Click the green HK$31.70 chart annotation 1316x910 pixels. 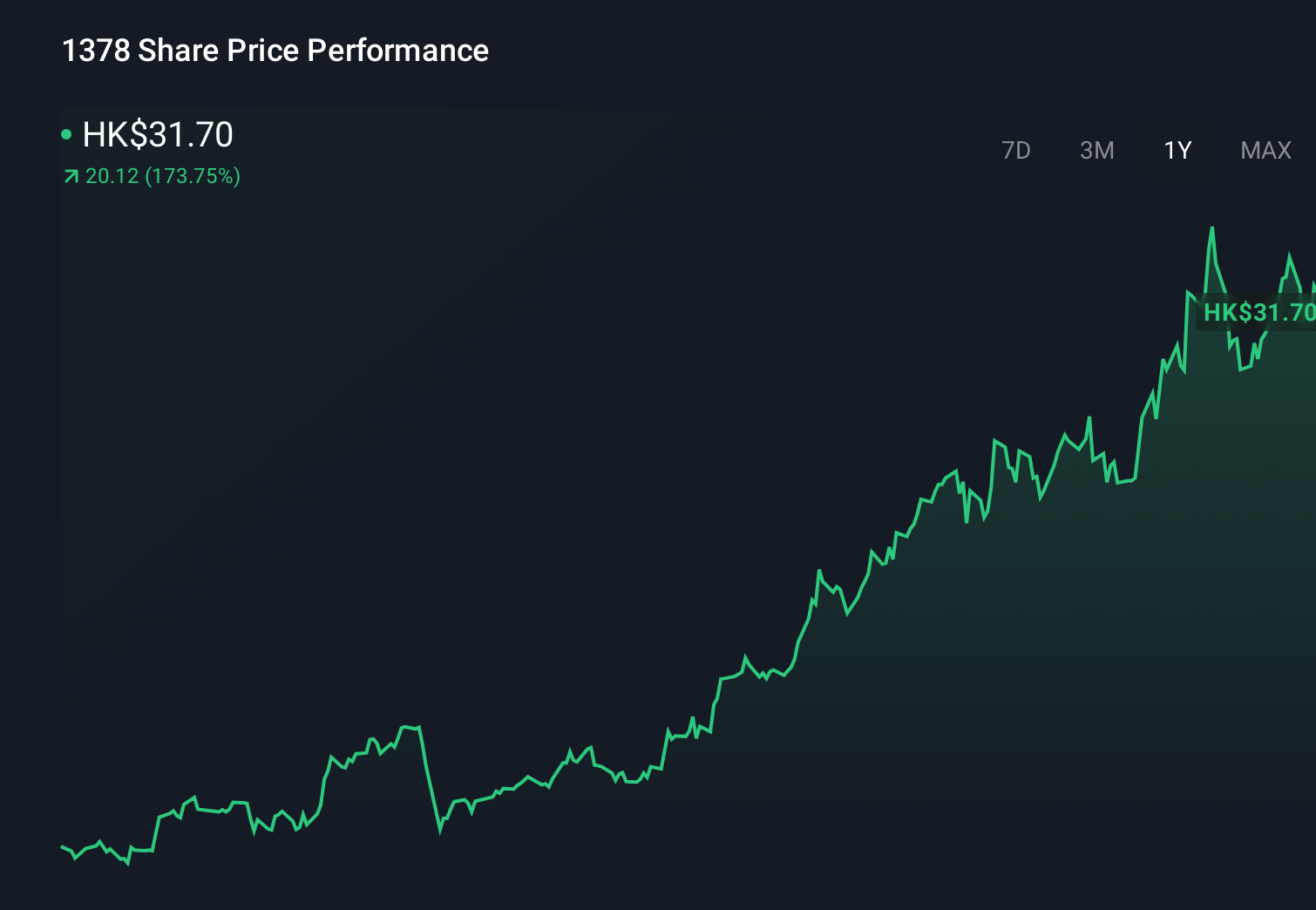(x=1258, y=311)
